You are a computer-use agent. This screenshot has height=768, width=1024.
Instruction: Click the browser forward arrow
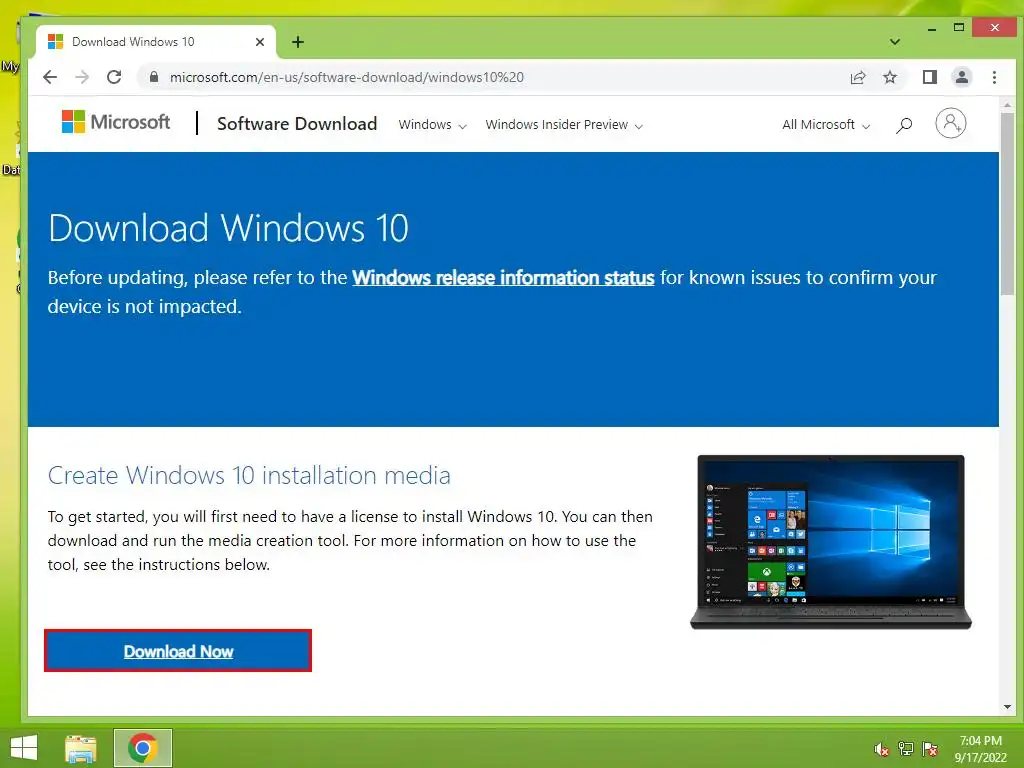tap(82, 77)
